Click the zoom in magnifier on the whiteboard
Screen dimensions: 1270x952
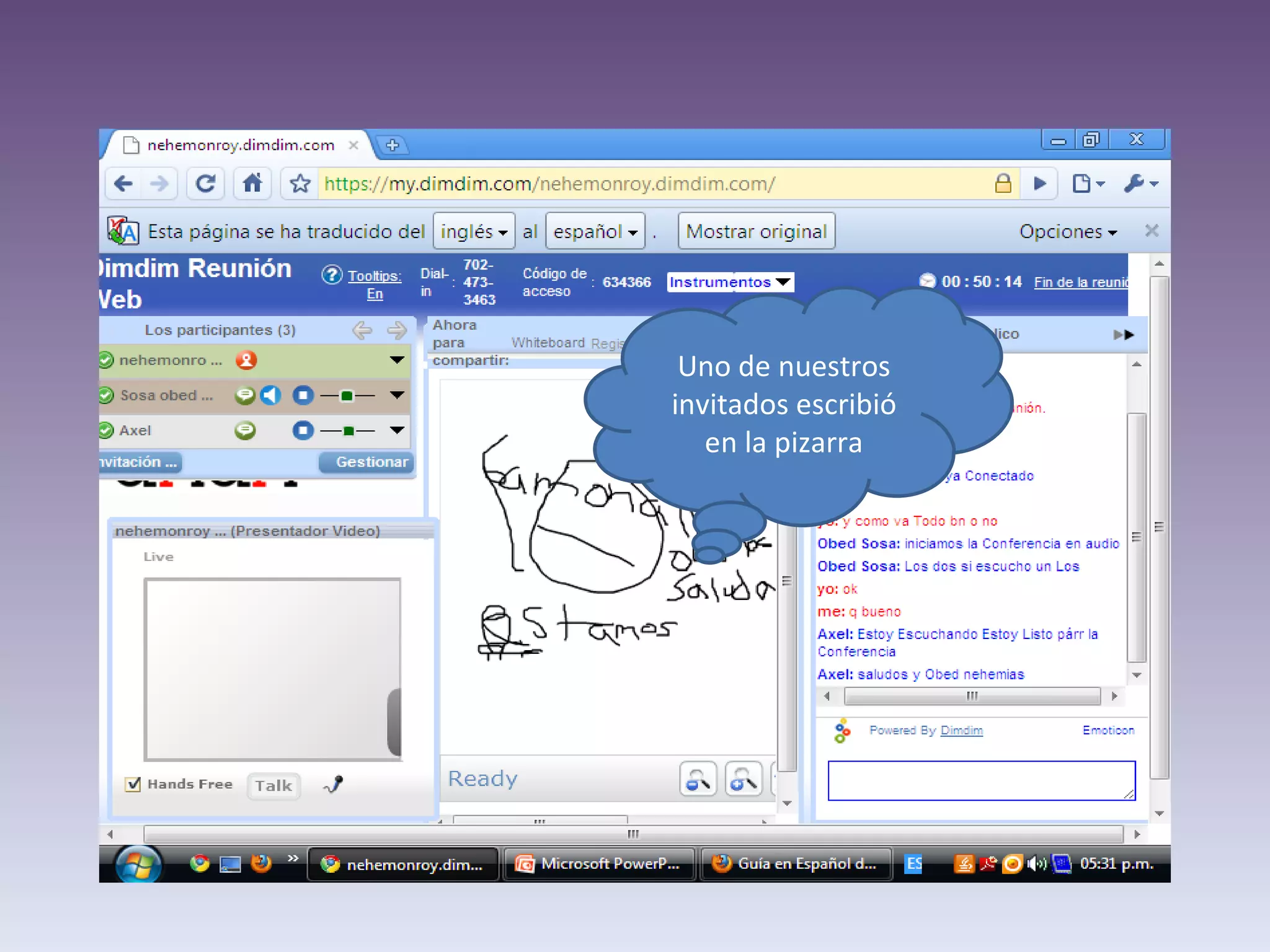pos(744,779)
